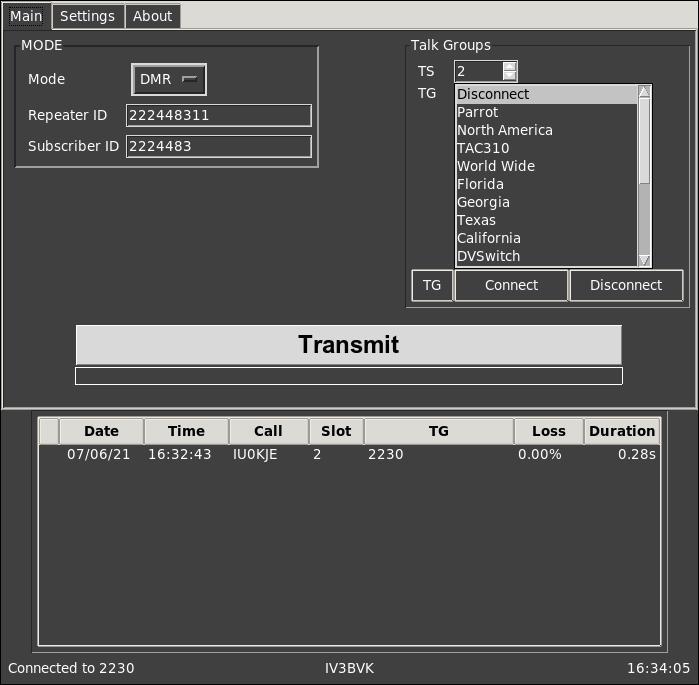Click the IV3BVK callsign in status bar
699x685 pixels.
[x=350, y=668]
